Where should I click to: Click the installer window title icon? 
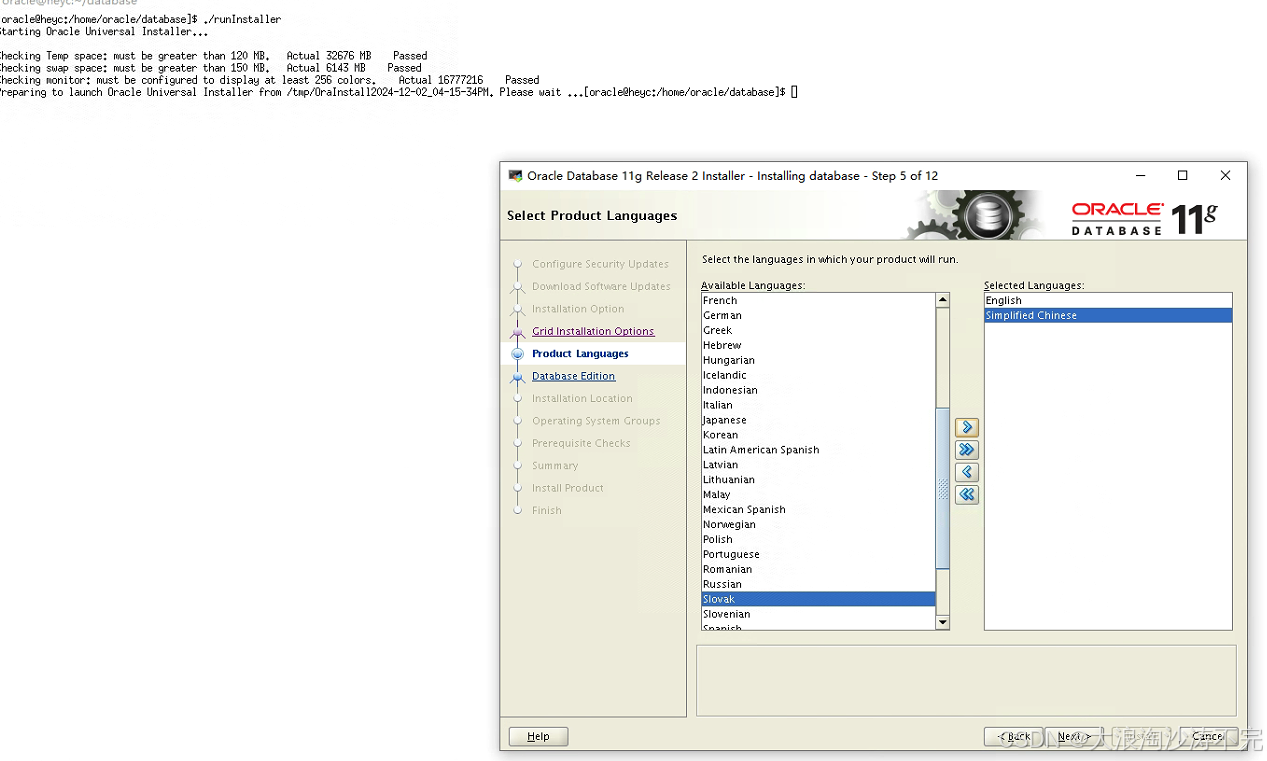point(515,176)
